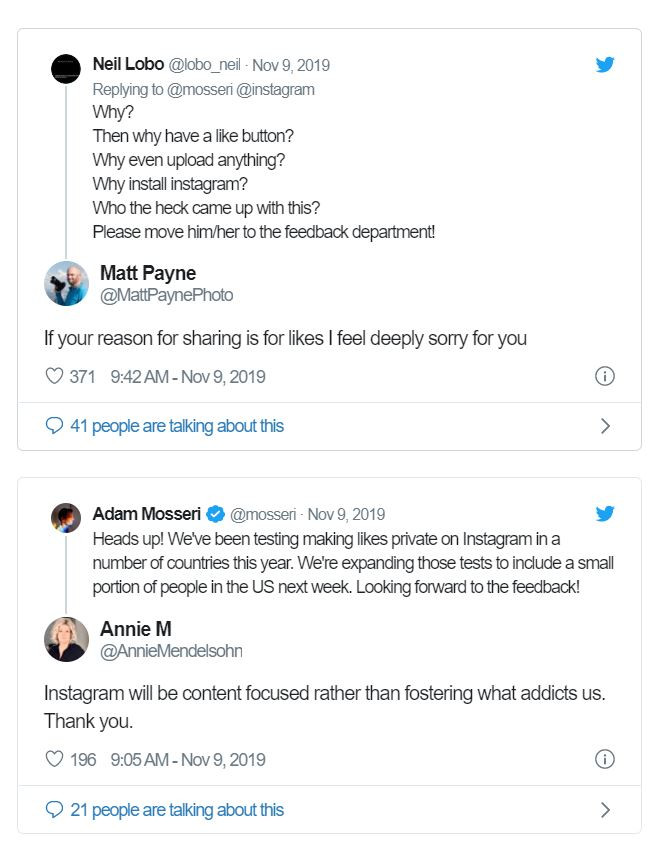Like Annie M's tweet with heart icon
Screen dimensions: 658x859
(54, 760)
